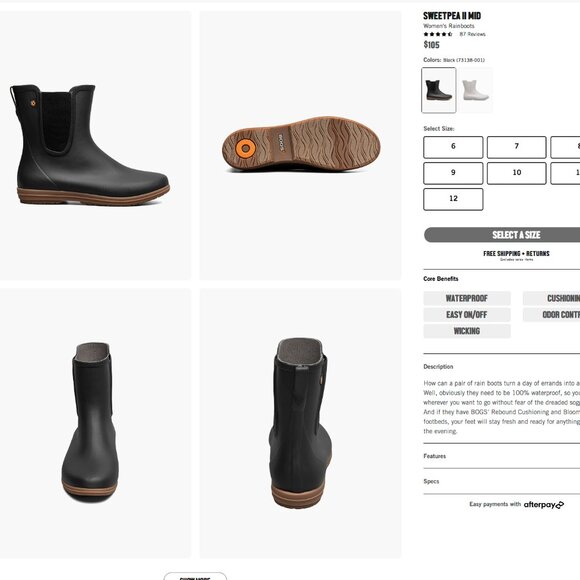Click the star rating icons

tap(438, 34)
